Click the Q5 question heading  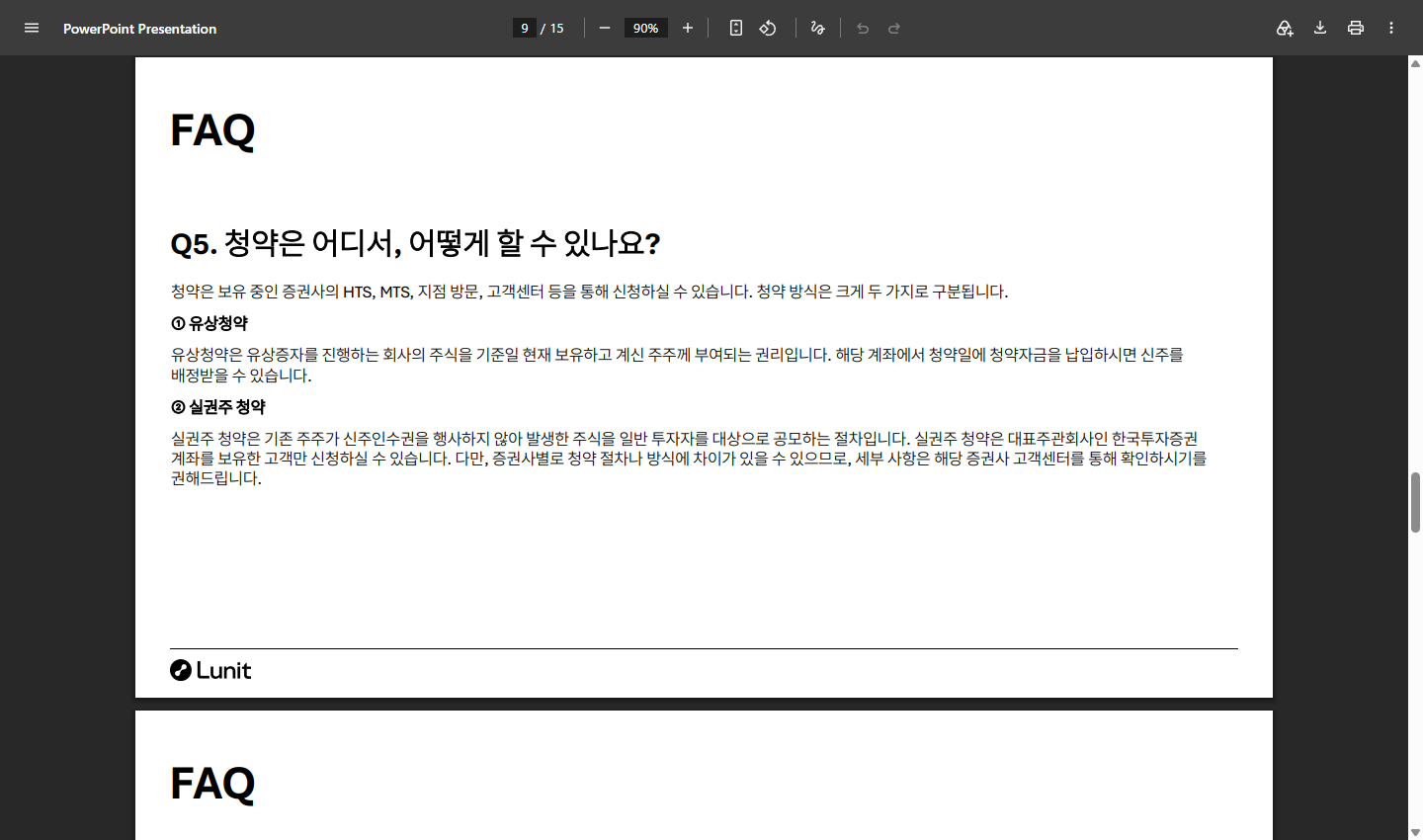pos(415,243)
